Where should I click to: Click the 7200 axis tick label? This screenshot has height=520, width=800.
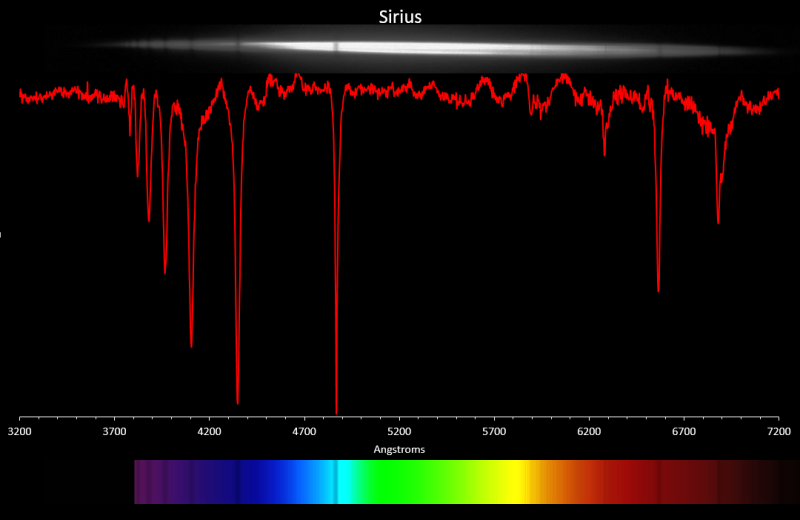click(x=778, y=432)
